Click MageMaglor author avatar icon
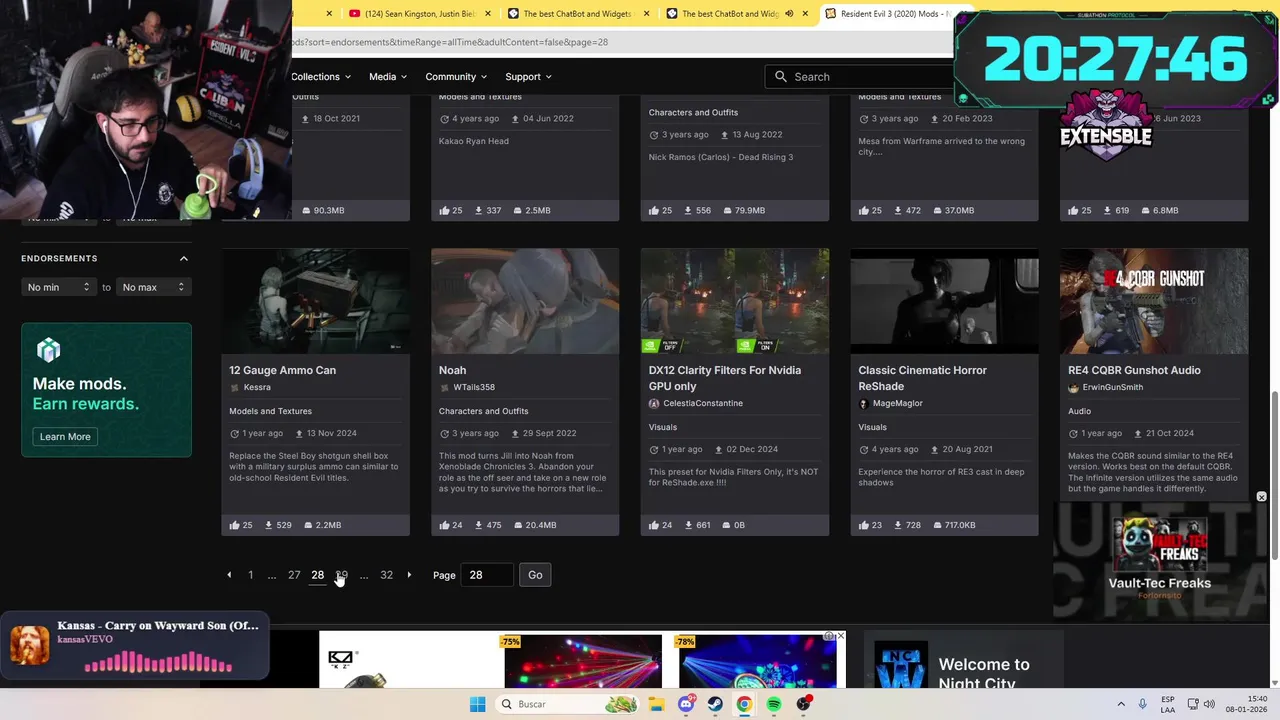Image resolution: width=1280 pixels, height=720 pixels. click(x=864, y=403)
